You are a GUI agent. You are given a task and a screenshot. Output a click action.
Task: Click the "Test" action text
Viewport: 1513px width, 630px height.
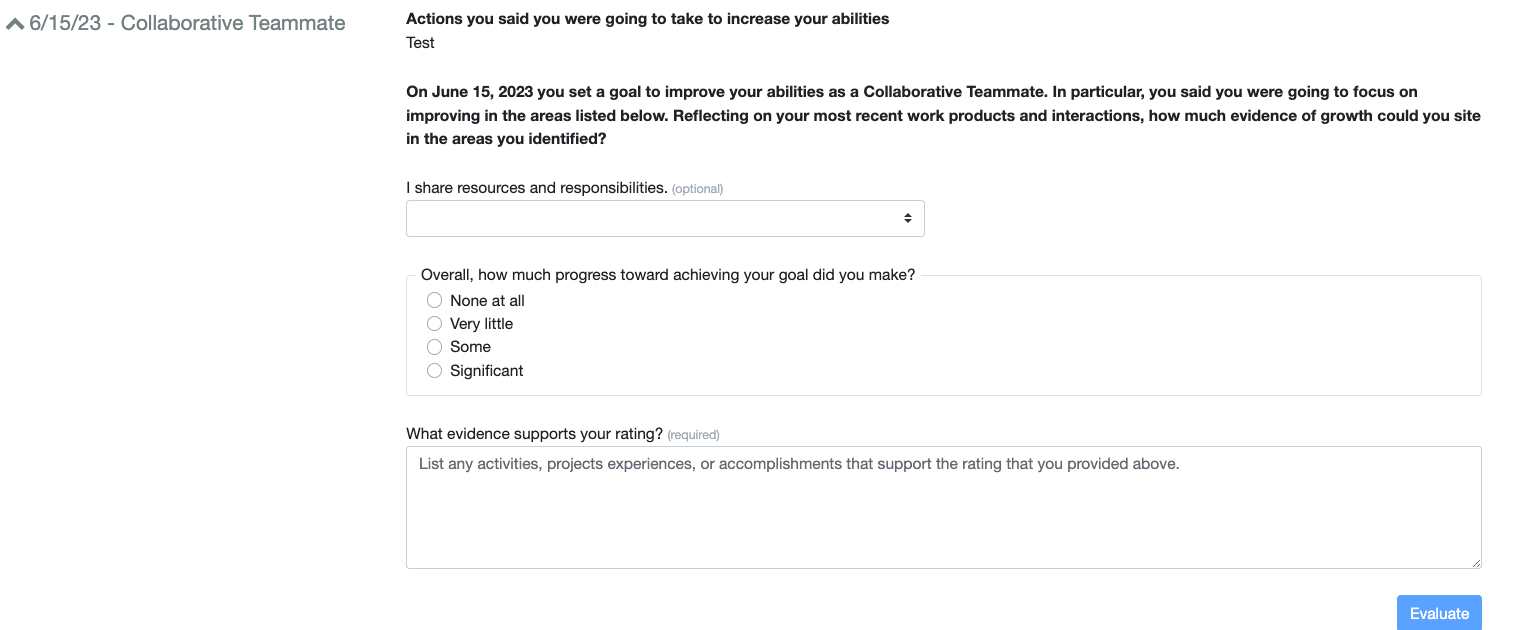point(420,42)
